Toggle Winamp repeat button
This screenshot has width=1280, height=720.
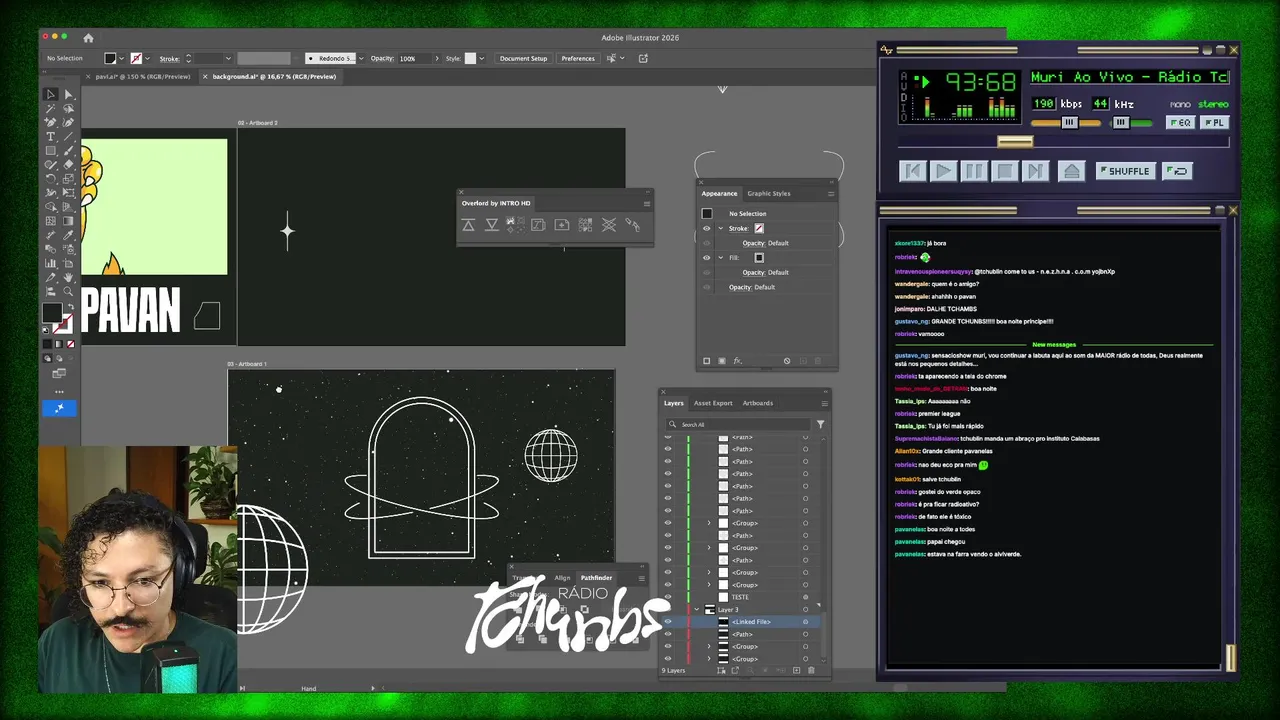(x=1177, y=171)
